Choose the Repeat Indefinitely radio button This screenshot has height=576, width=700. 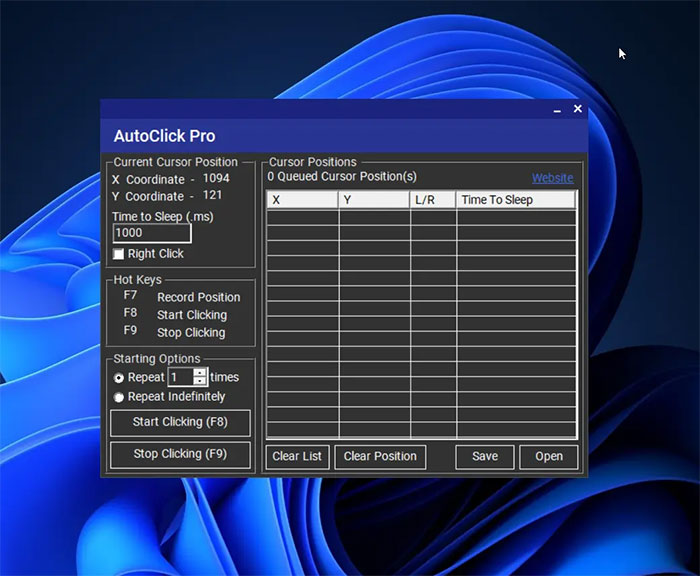pos(120,397)
